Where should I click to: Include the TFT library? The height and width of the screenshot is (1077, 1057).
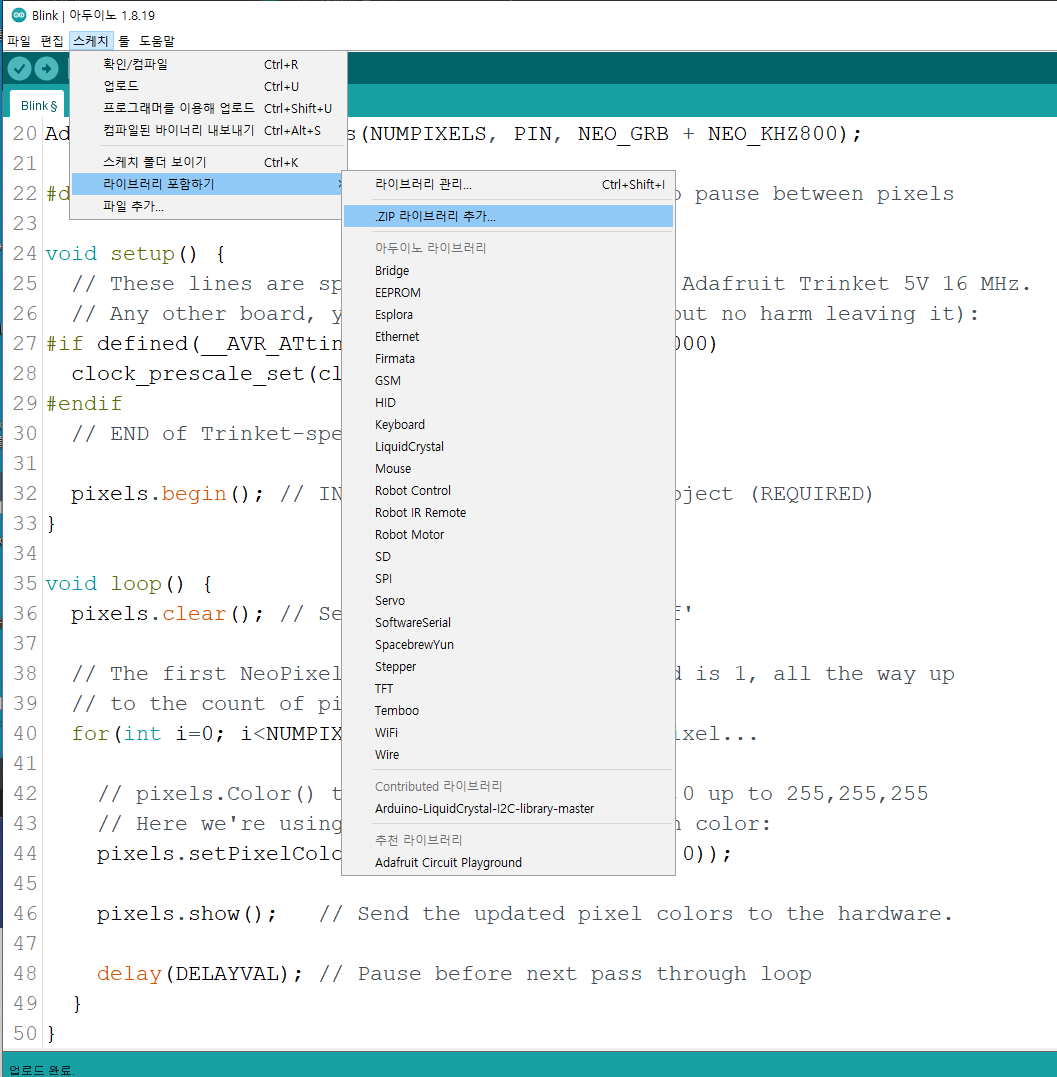[508, 688]
